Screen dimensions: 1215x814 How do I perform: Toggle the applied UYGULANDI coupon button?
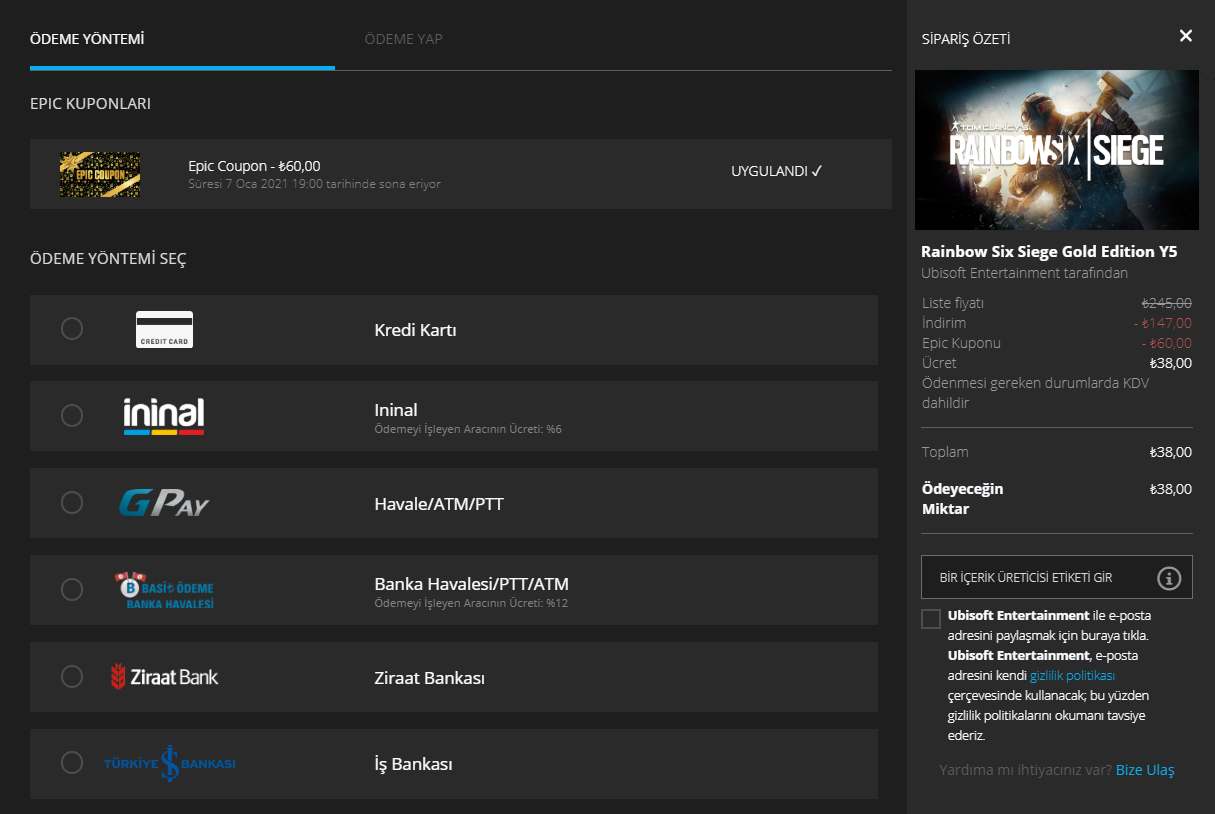776,171
